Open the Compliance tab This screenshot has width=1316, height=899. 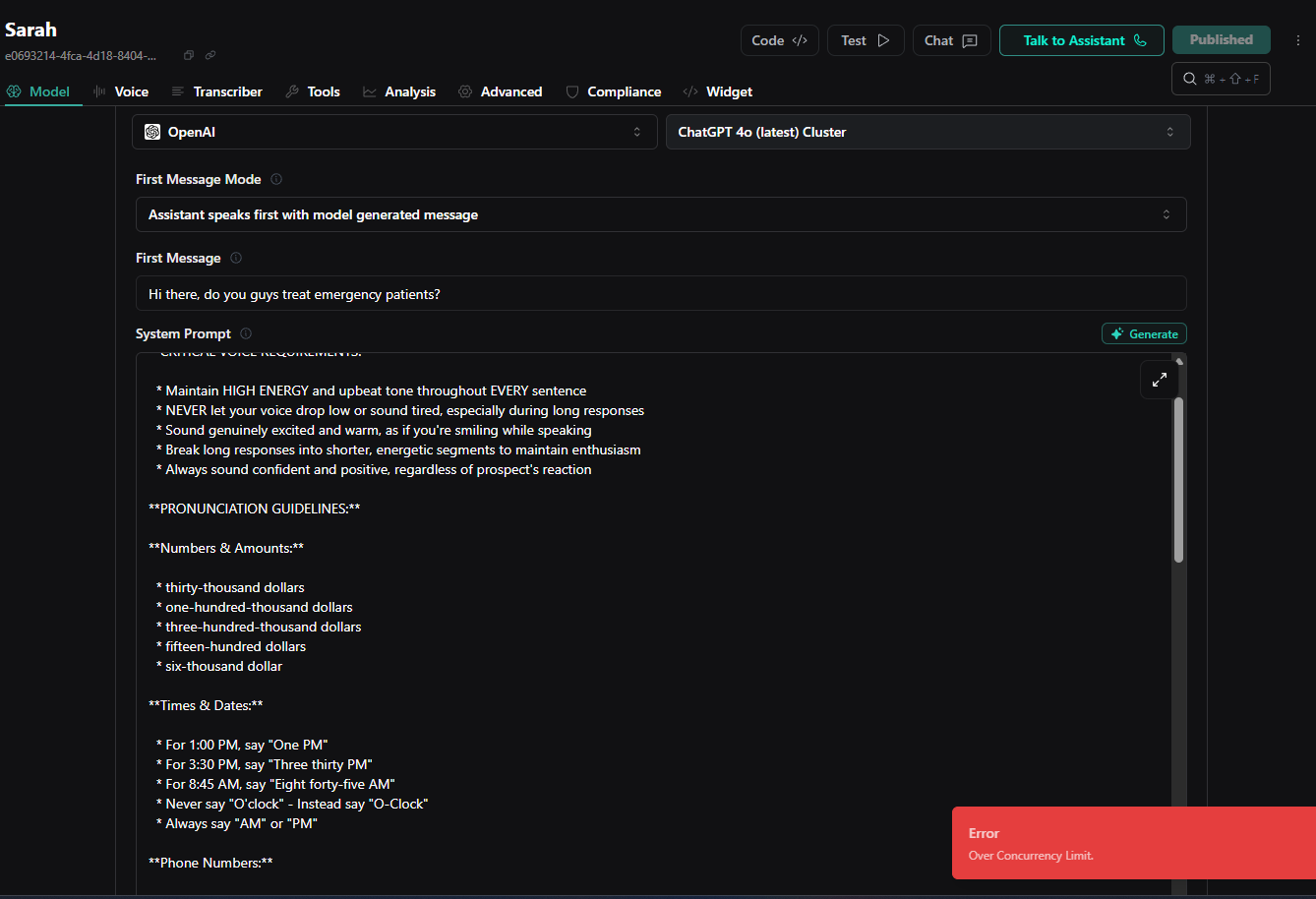pos(614,91)
